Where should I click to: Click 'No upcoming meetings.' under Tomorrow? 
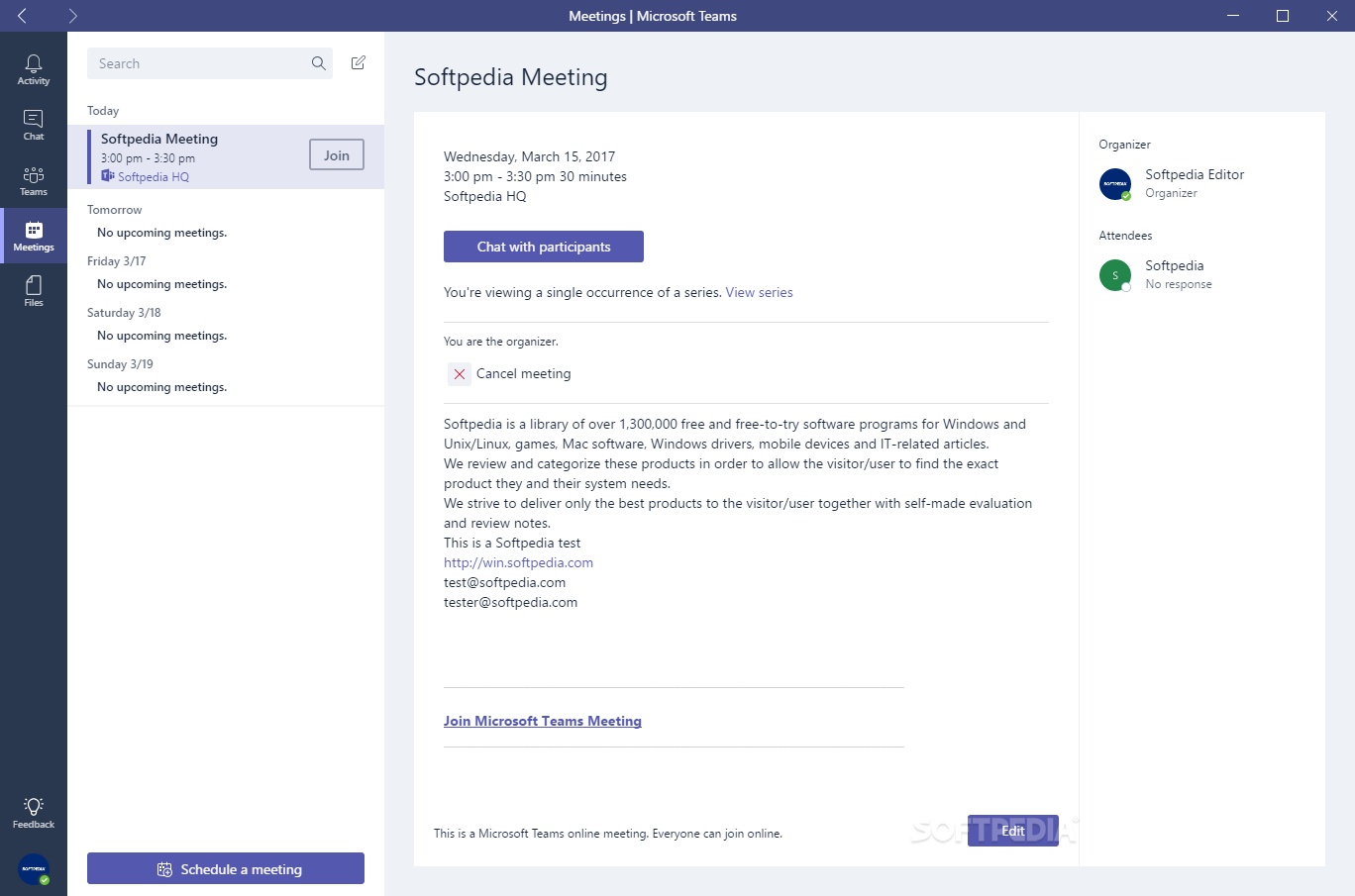click(161, 233)
